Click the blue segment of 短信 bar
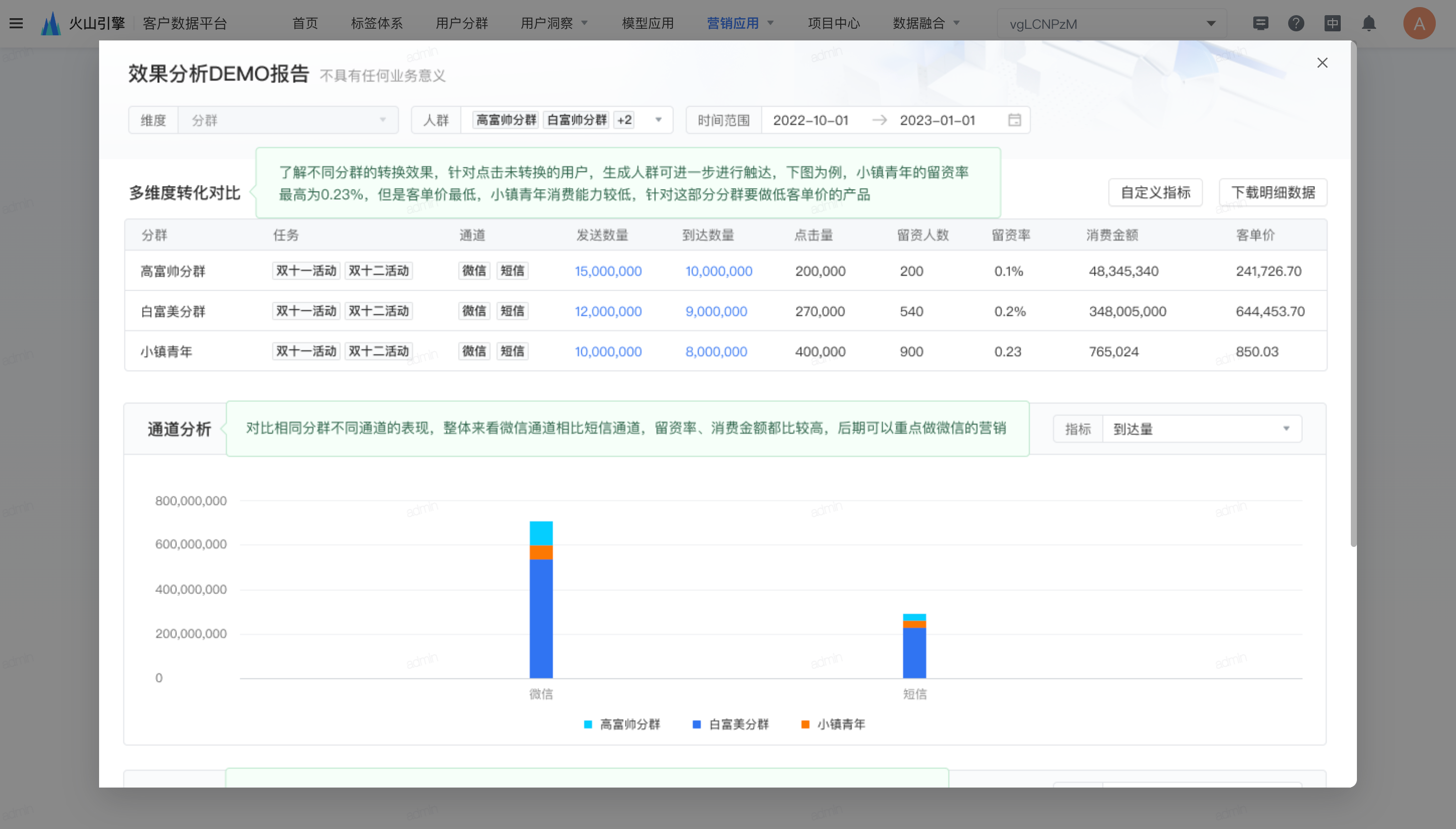The image size is (1456, 829). coord(914,653)
